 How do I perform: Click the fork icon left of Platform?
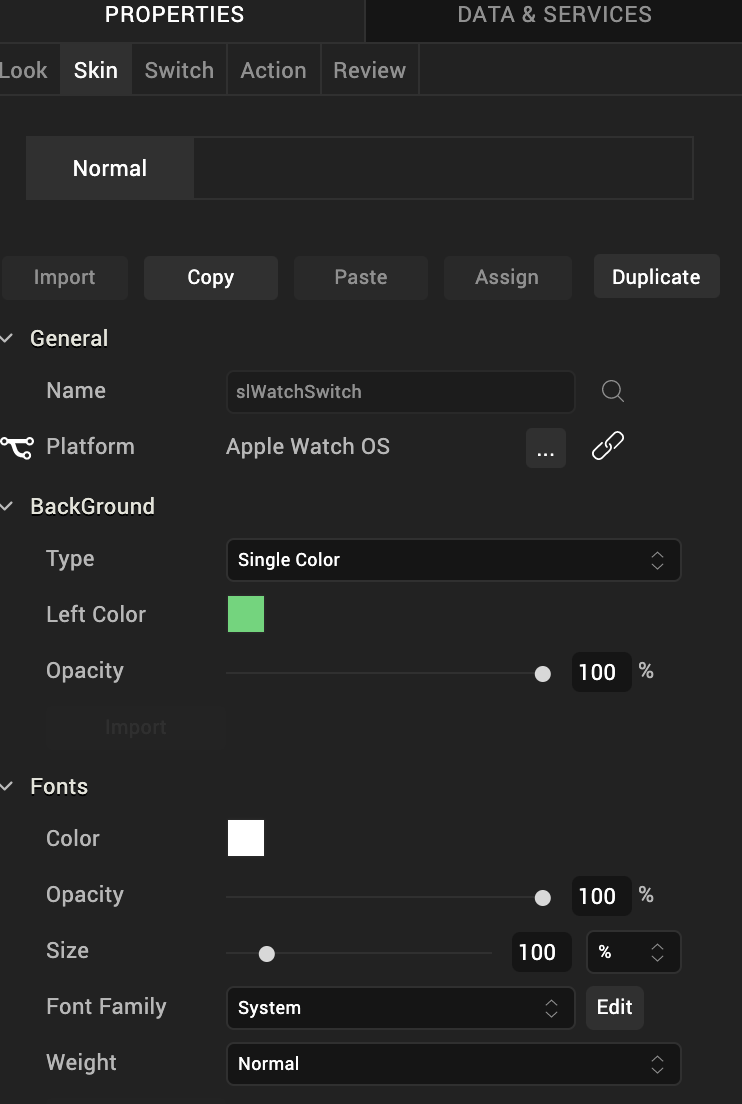(16, 447)
